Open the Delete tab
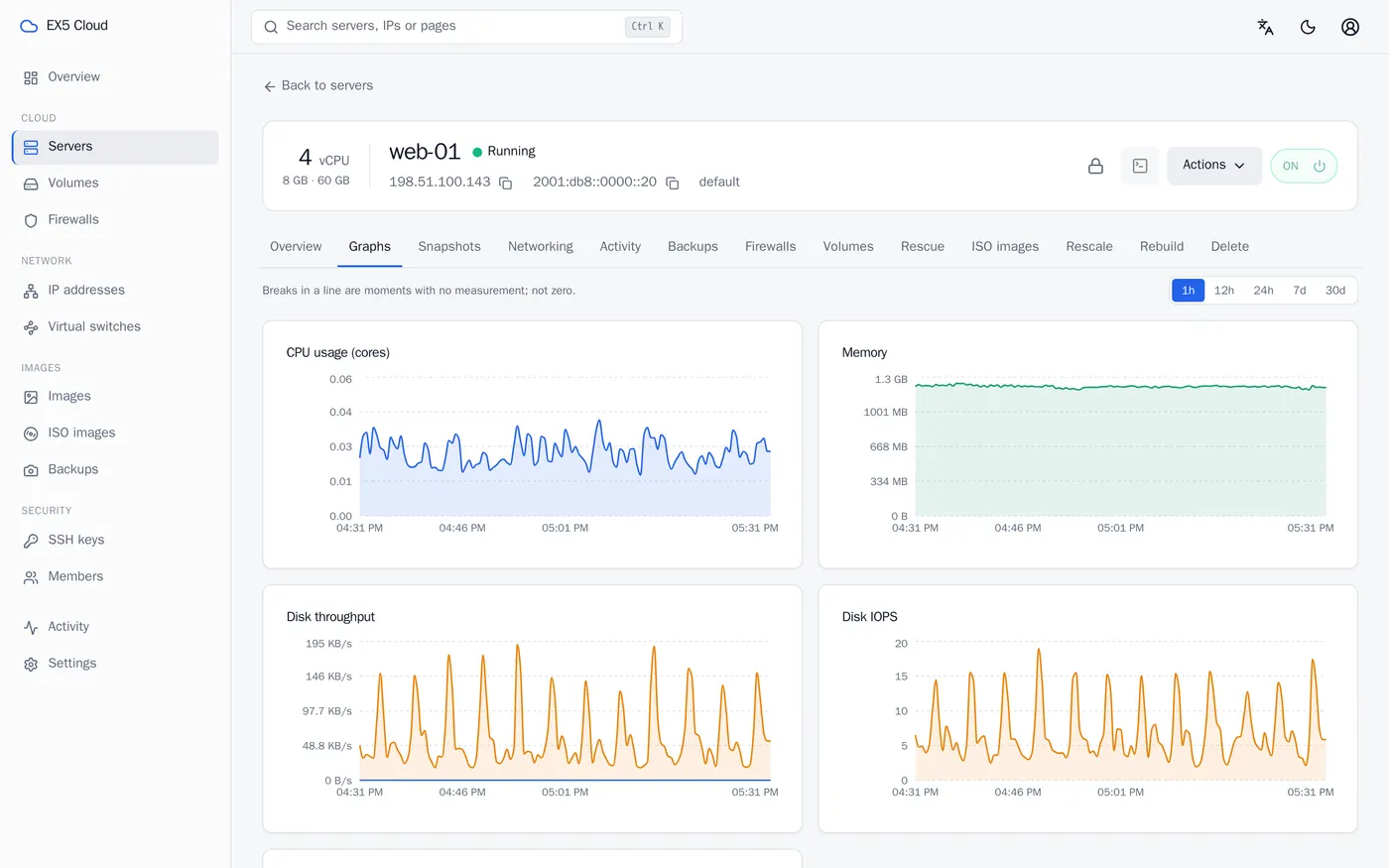 point(1230,247)
